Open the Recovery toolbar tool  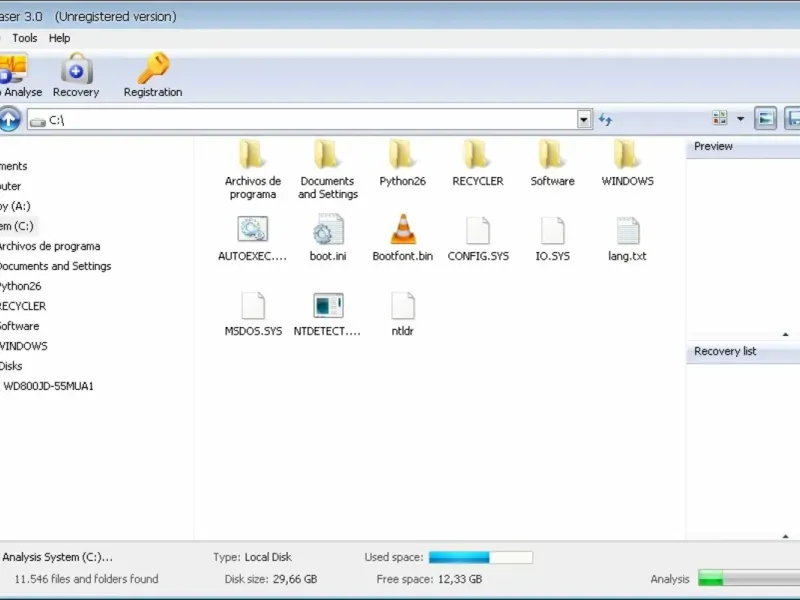point(76,75)
